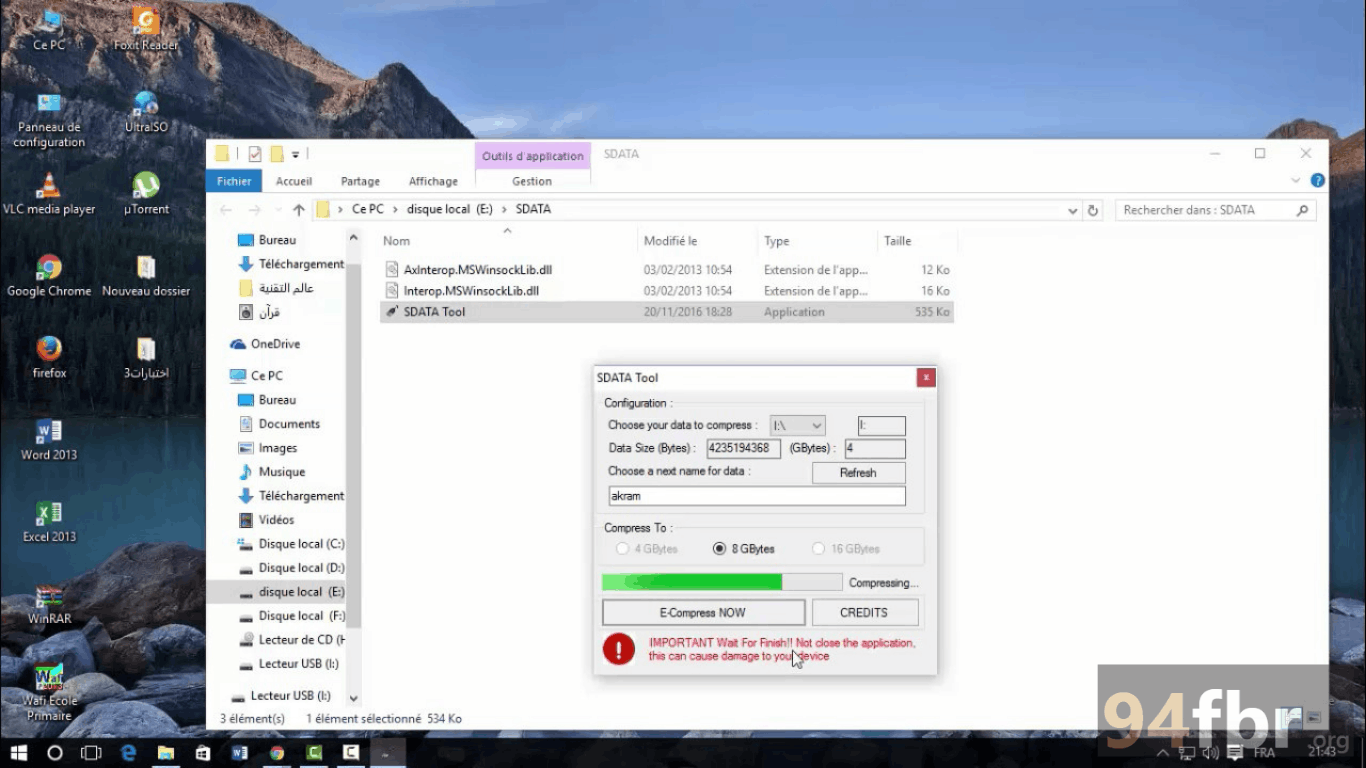
Task: Select the 16 GBytes radio button
Action: tap(818, 549)
